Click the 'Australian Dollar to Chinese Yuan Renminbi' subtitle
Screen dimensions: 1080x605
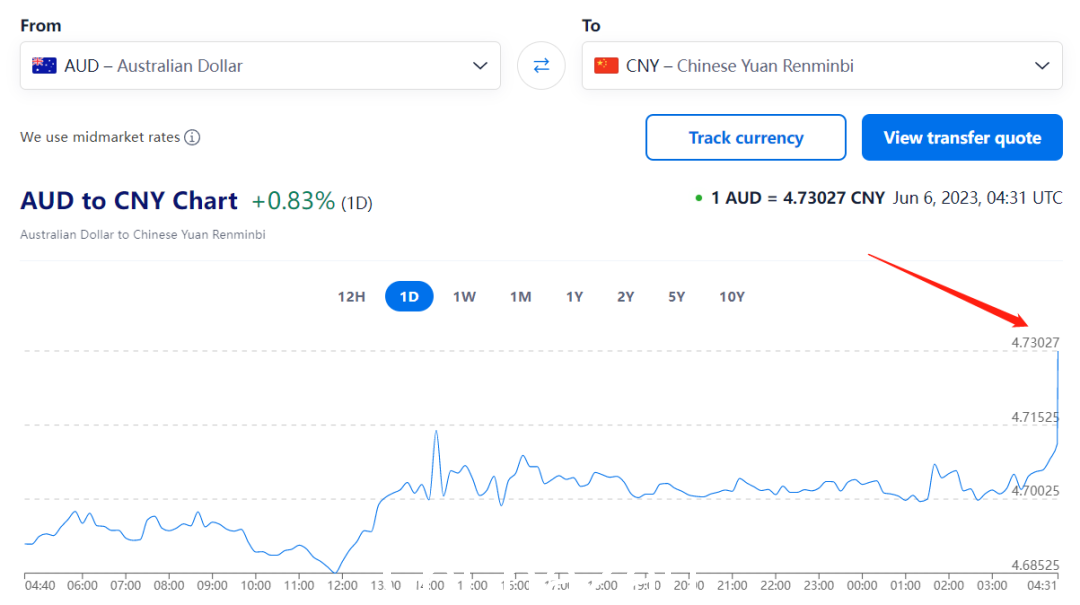pyautogui.click(x=143, y=234)
